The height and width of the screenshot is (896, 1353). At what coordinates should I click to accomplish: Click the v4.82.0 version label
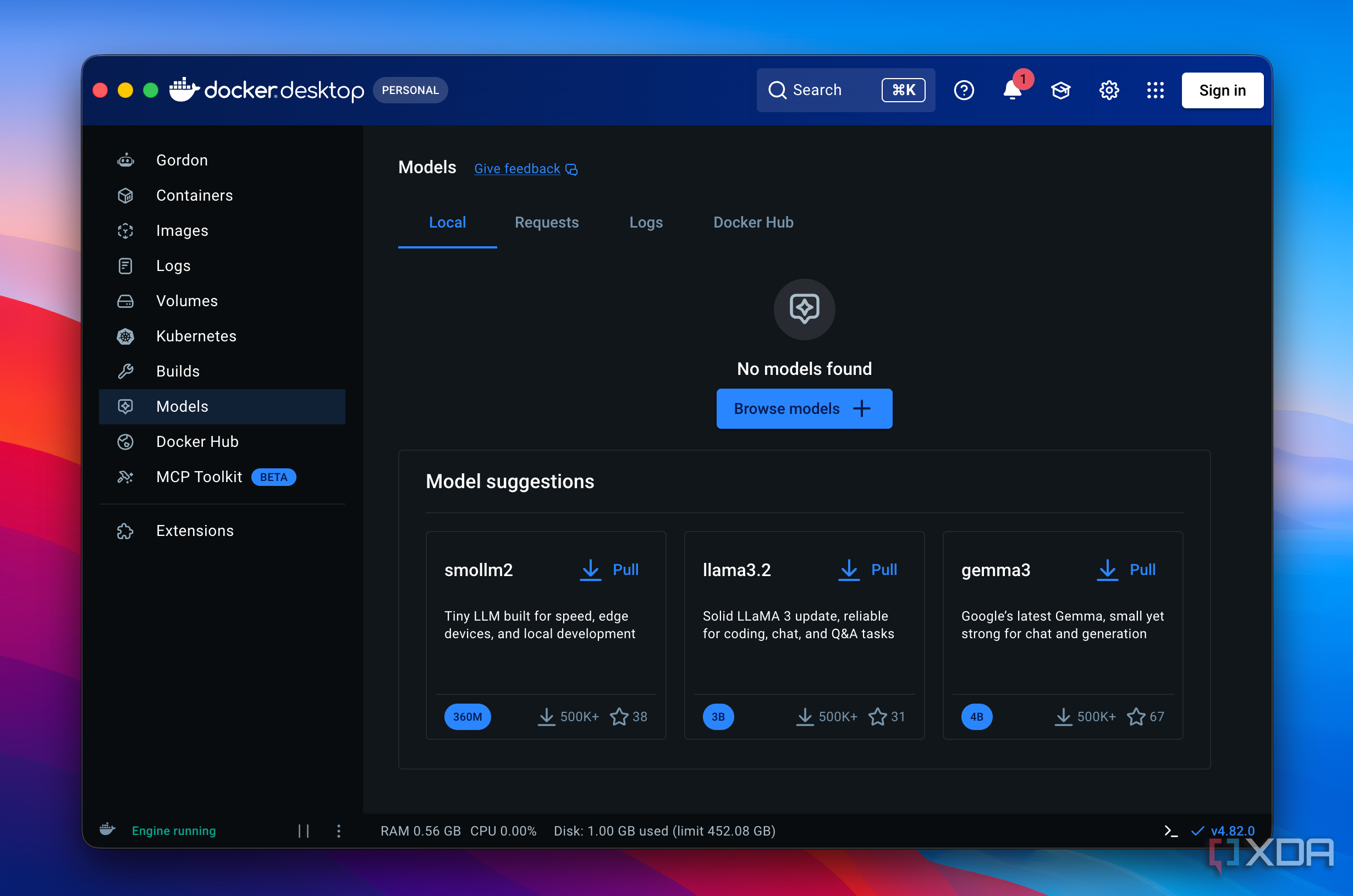point(1232,831)
